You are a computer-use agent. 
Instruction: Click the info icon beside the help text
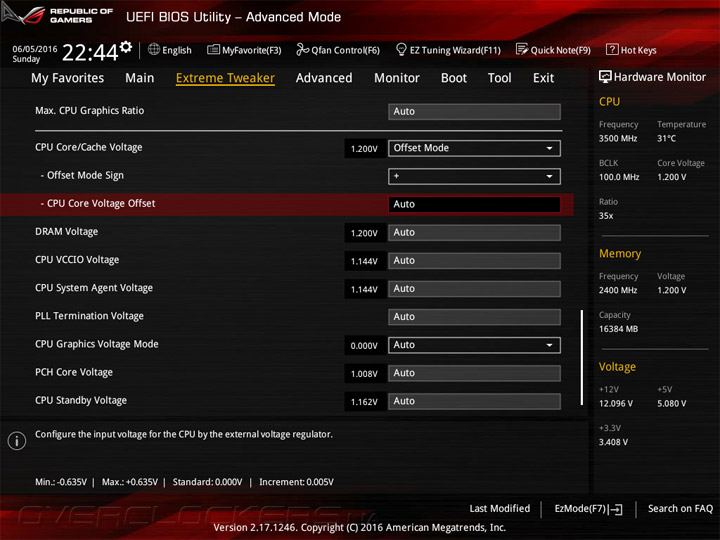coord(17,441)
